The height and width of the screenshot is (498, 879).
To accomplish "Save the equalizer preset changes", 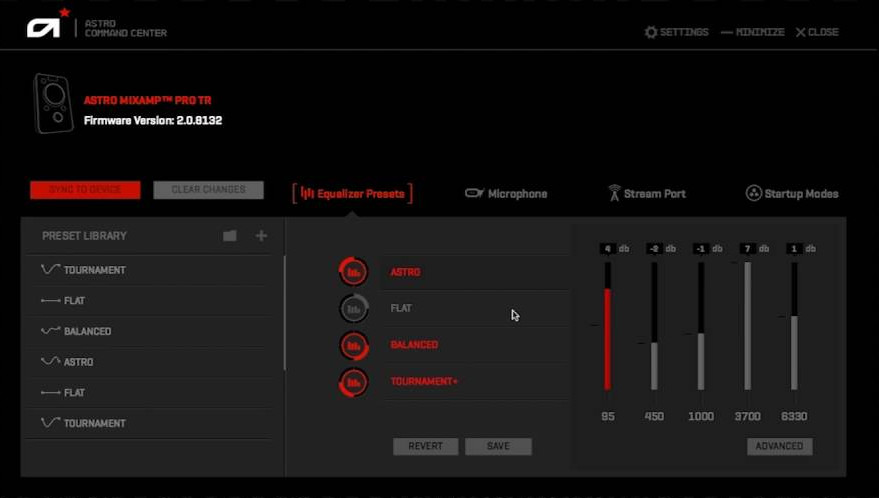I will pyautogui.click(x=498, y=446).
